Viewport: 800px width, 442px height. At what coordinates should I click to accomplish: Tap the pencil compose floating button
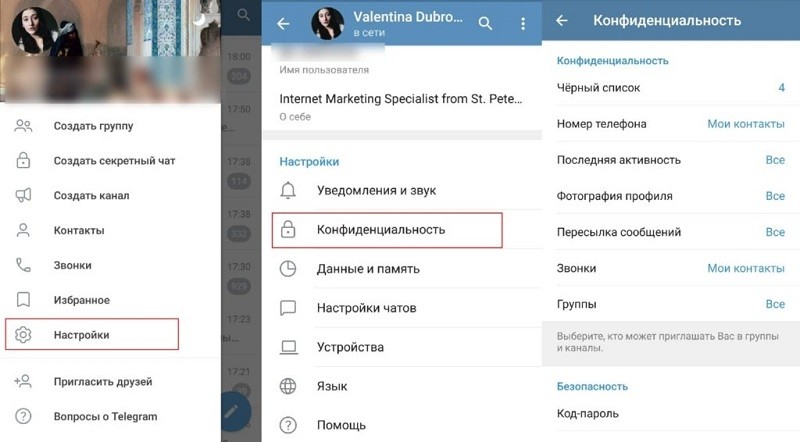click(235, 411)
